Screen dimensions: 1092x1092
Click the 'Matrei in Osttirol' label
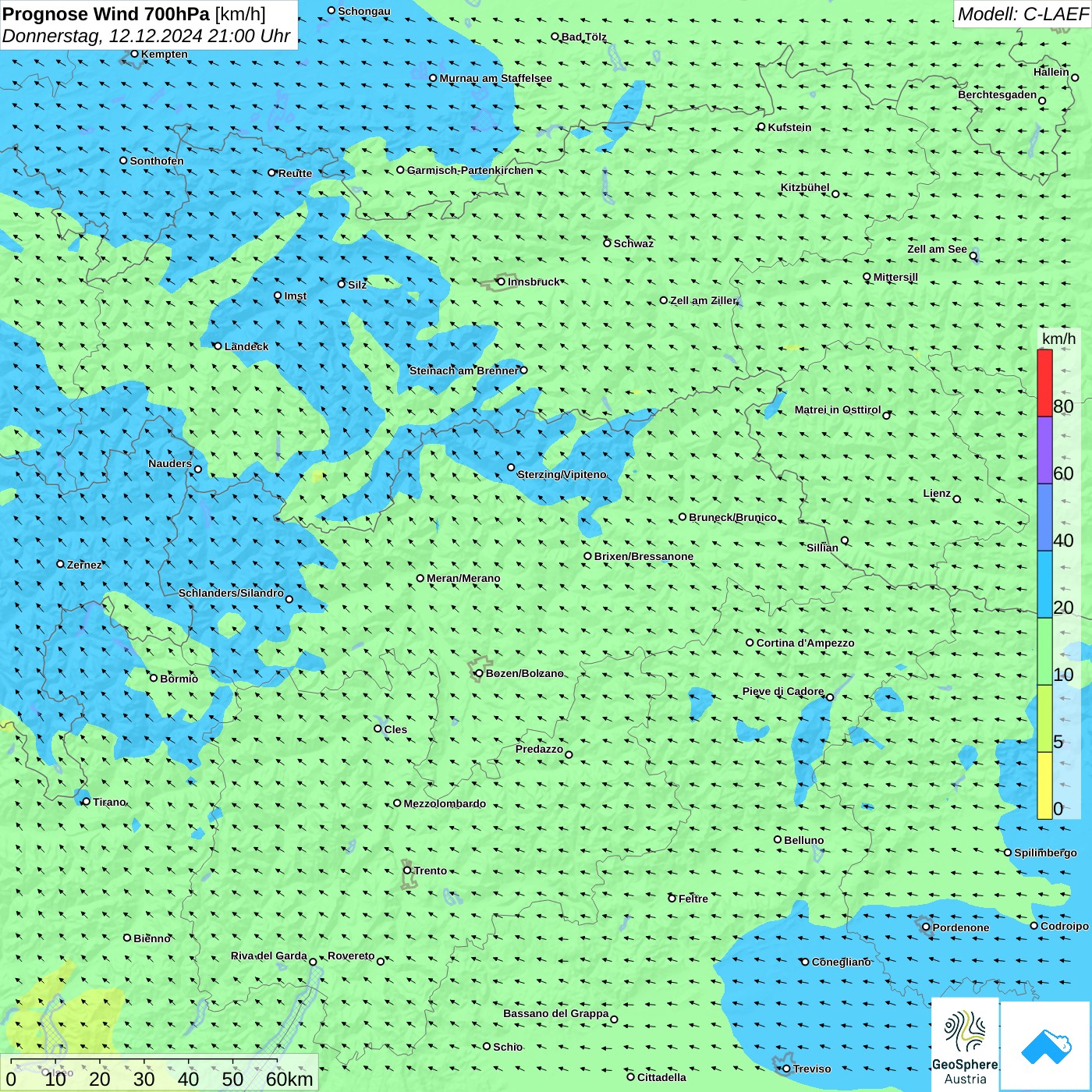pyautogui.click(x=838, y=410)
